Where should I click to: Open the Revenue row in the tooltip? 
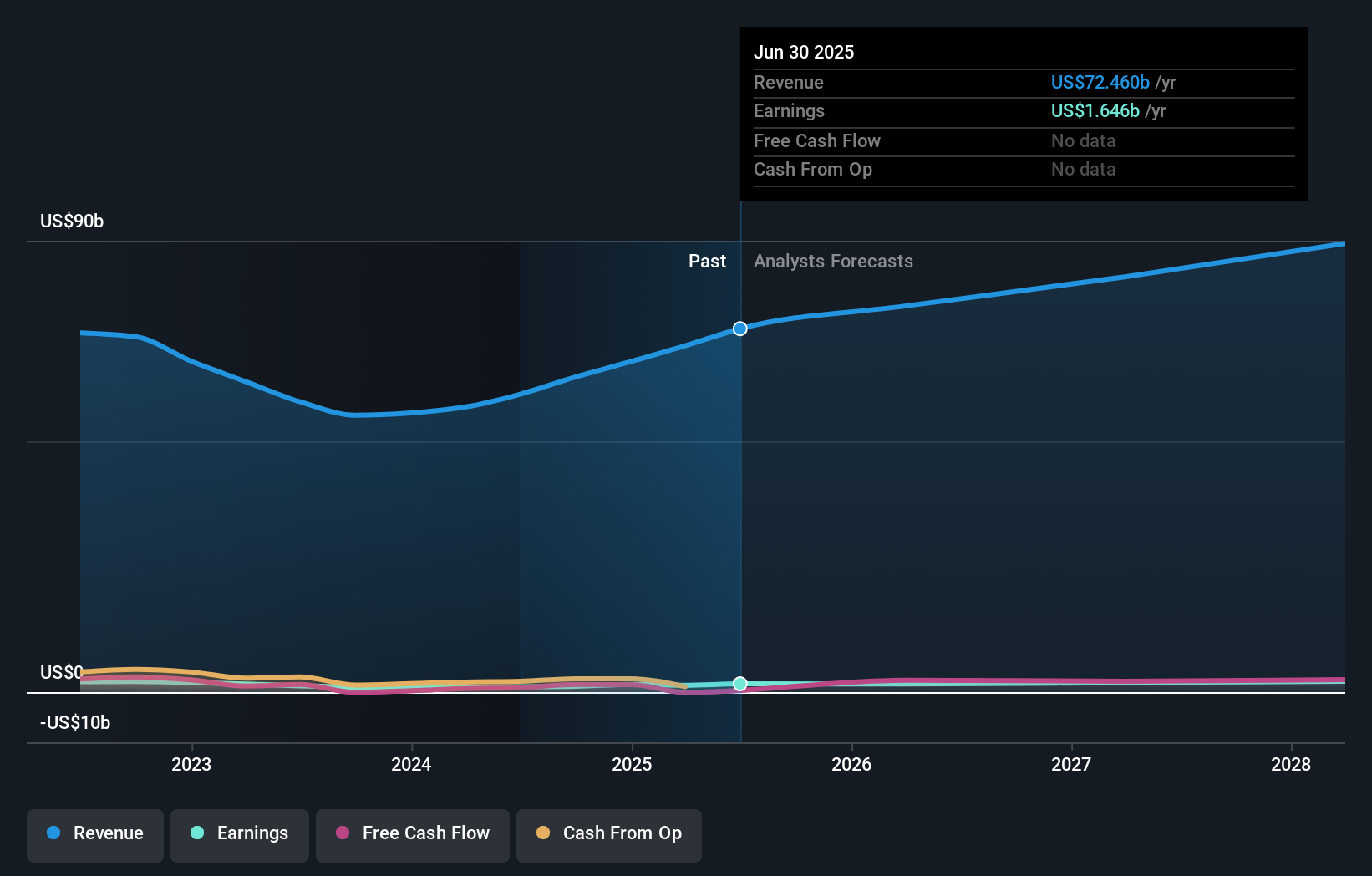click(x=788, y=82)
